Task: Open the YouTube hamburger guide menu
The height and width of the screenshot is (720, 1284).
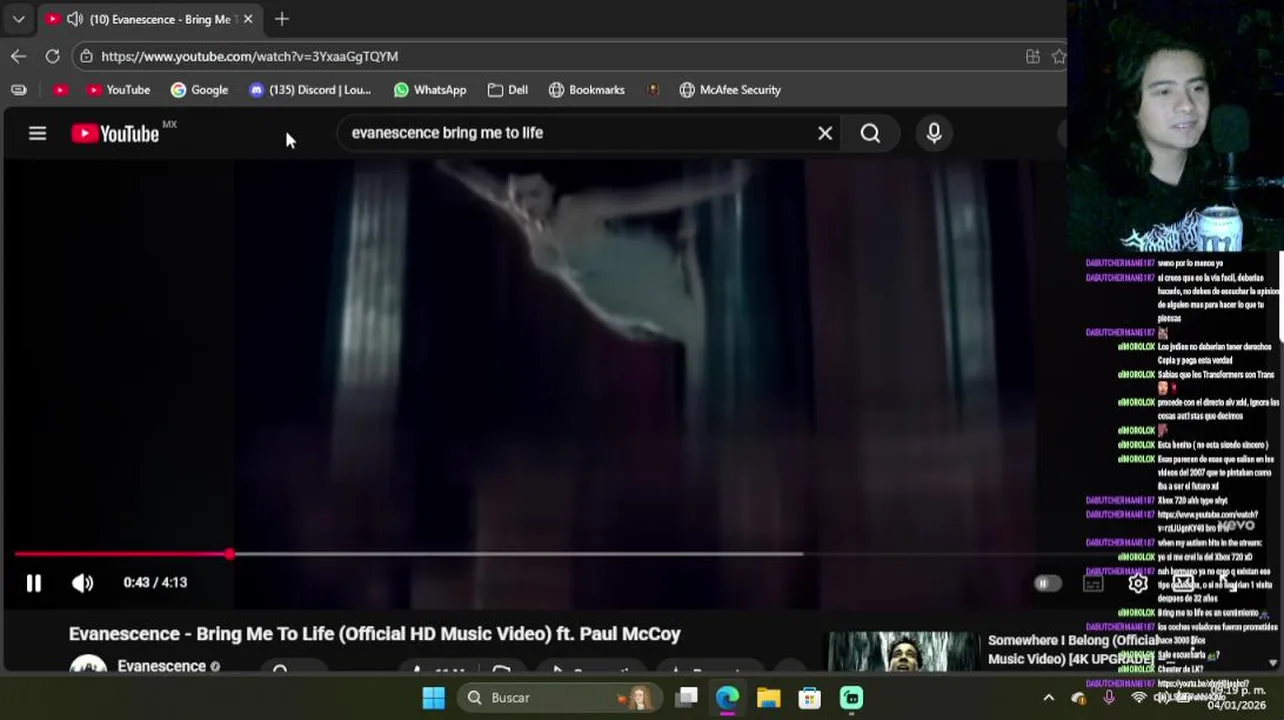Action: click(37, 133)
